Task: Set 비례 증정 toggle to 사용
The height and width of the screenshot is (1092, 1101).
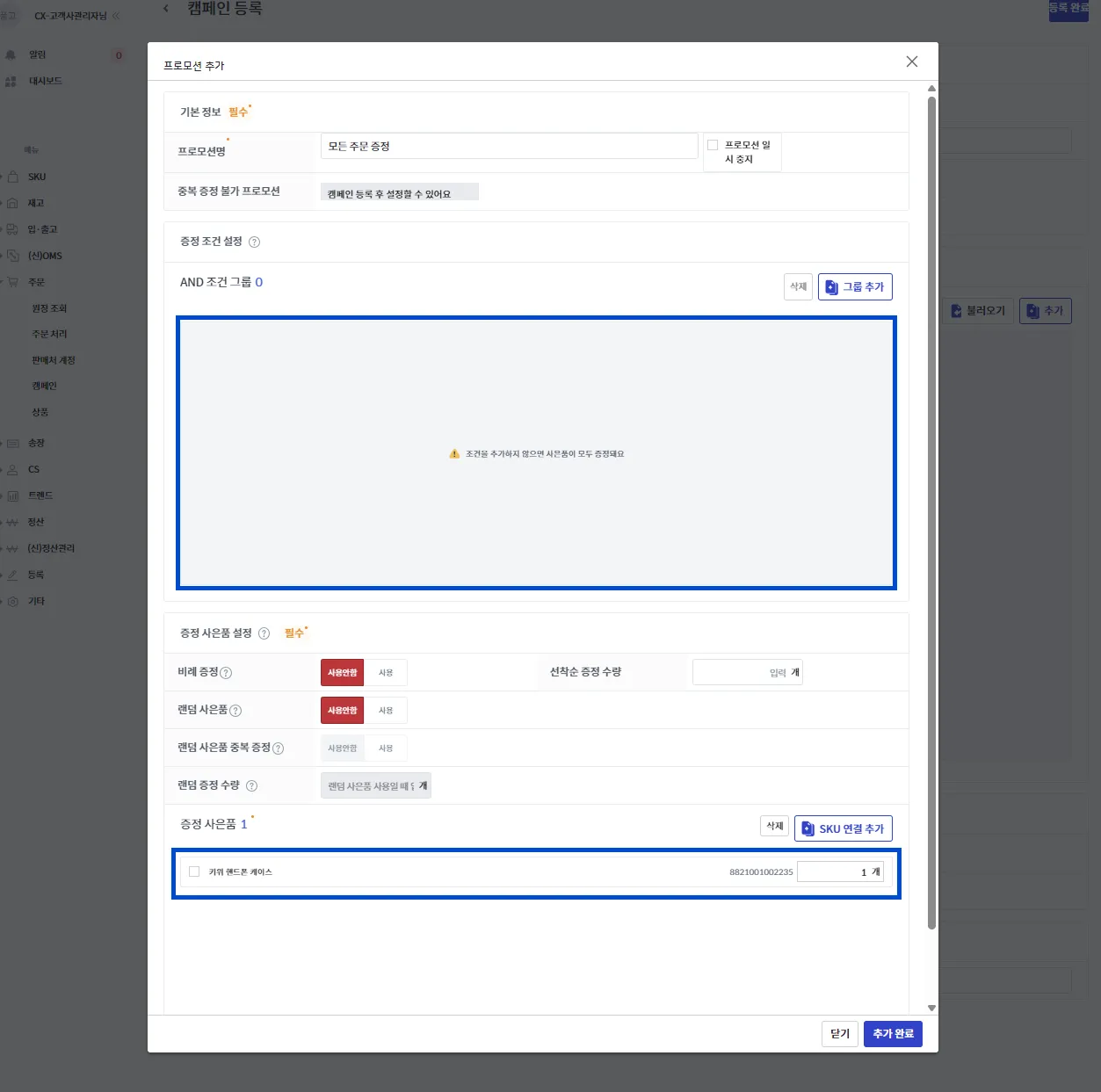Action: click(386, 673)
